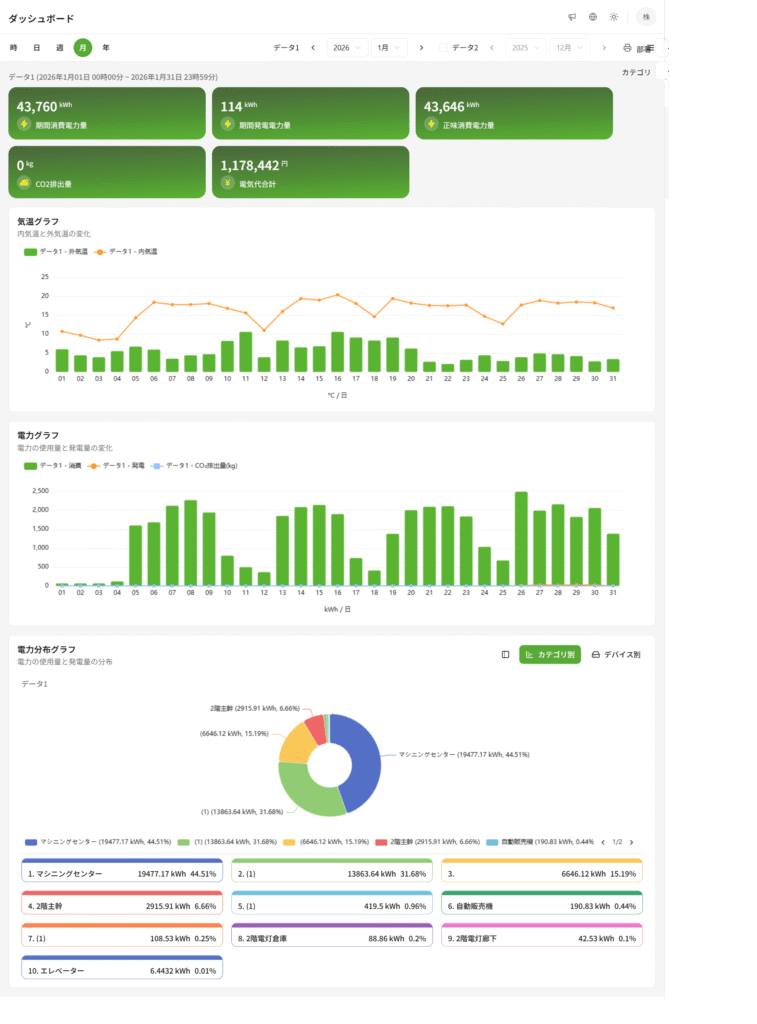Toggle the light/dark theme sun icon

tap(614, 17)
